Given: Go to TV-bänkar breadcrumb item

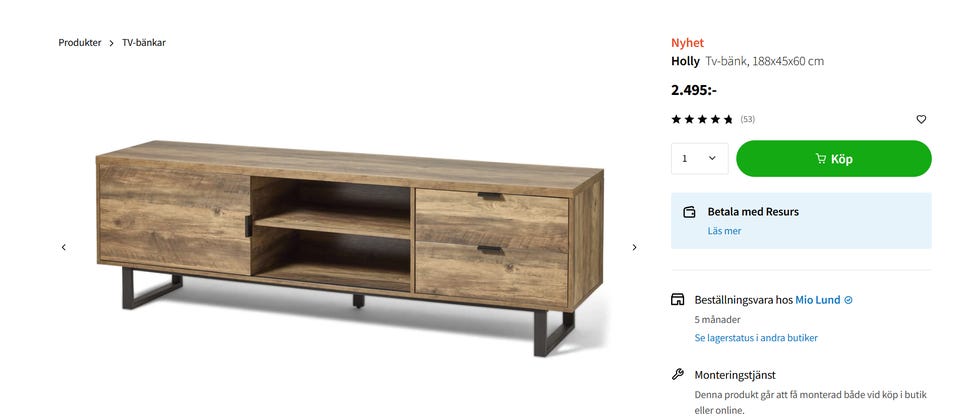Looking at the screenshot, I should pos(144,43).
